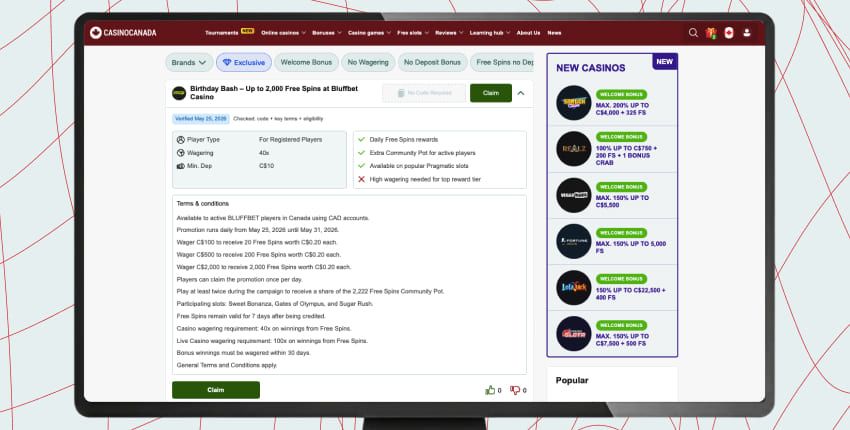
Task: Click the diamond icon in Exclusive filter
Action: tap(227, 63)
